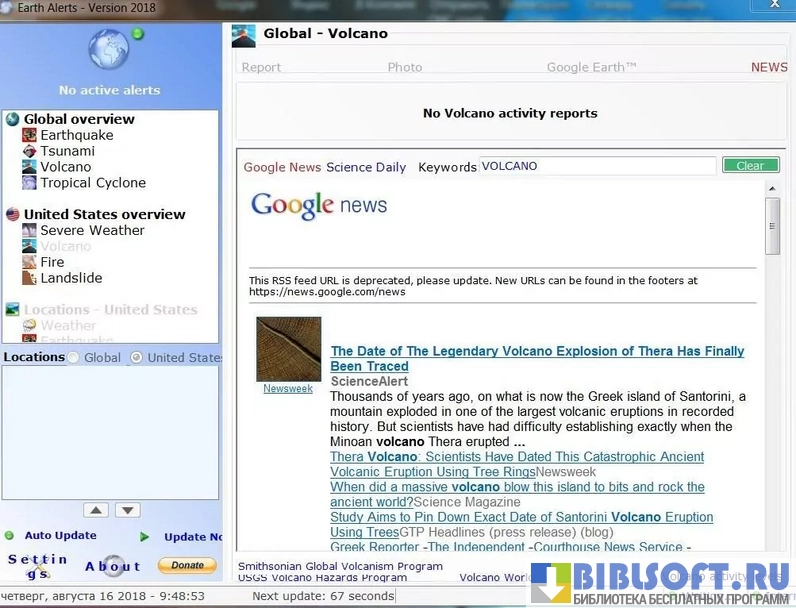Open Settings with the tools icon
Image resolution: width=796 pixels, height=608 pixels.
click(x=37, y=566)
